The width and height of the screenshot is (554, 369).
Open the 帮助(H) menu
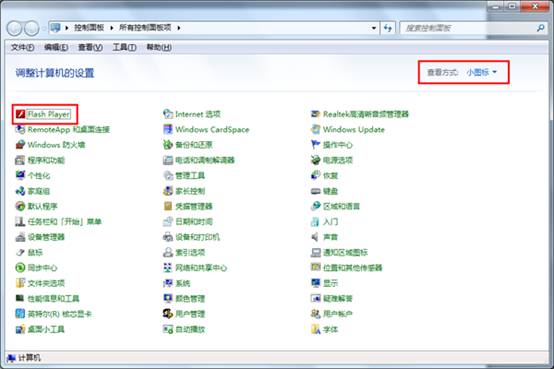pyautogui.click(x=159, y=47)
